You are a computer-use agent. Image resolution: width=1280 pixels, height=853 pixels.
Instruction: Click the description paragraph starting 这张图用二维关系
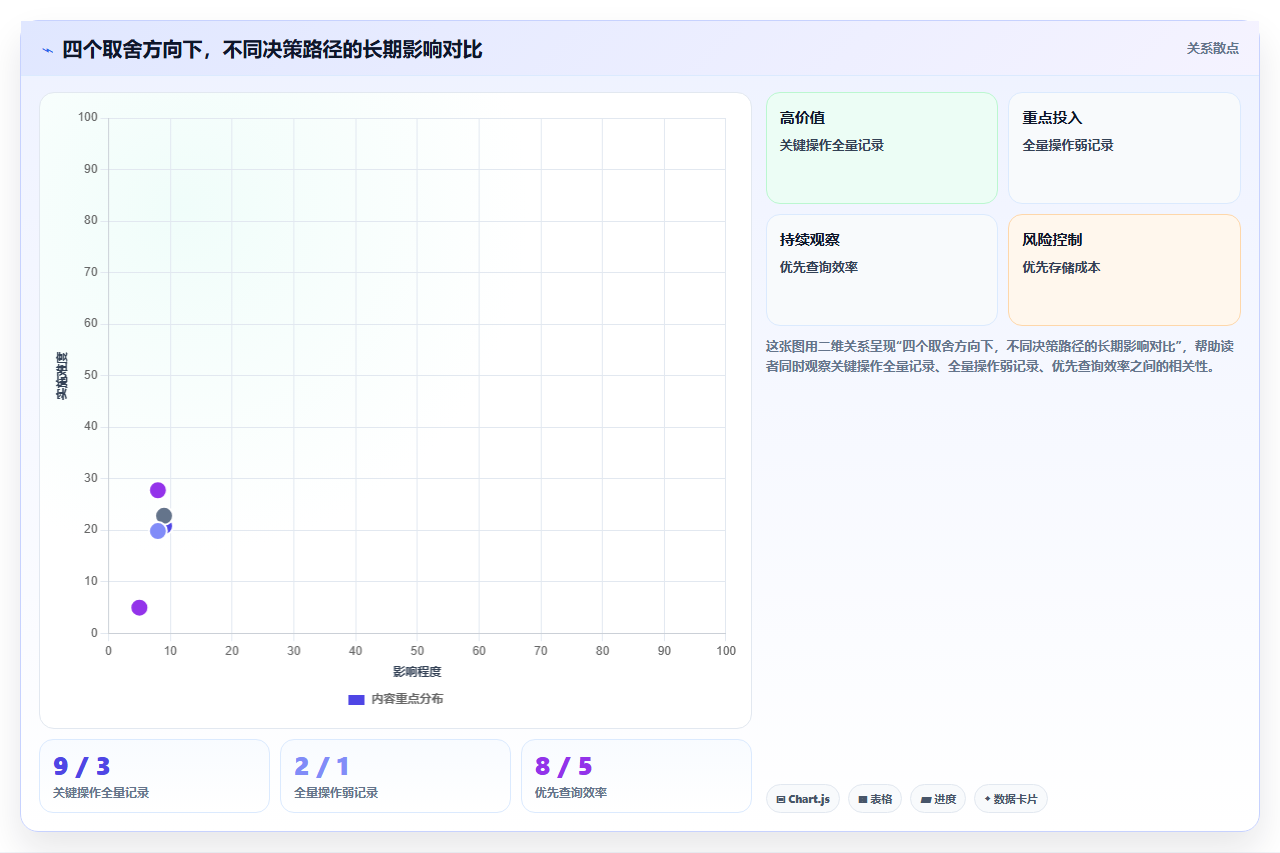pos(1001,356)
